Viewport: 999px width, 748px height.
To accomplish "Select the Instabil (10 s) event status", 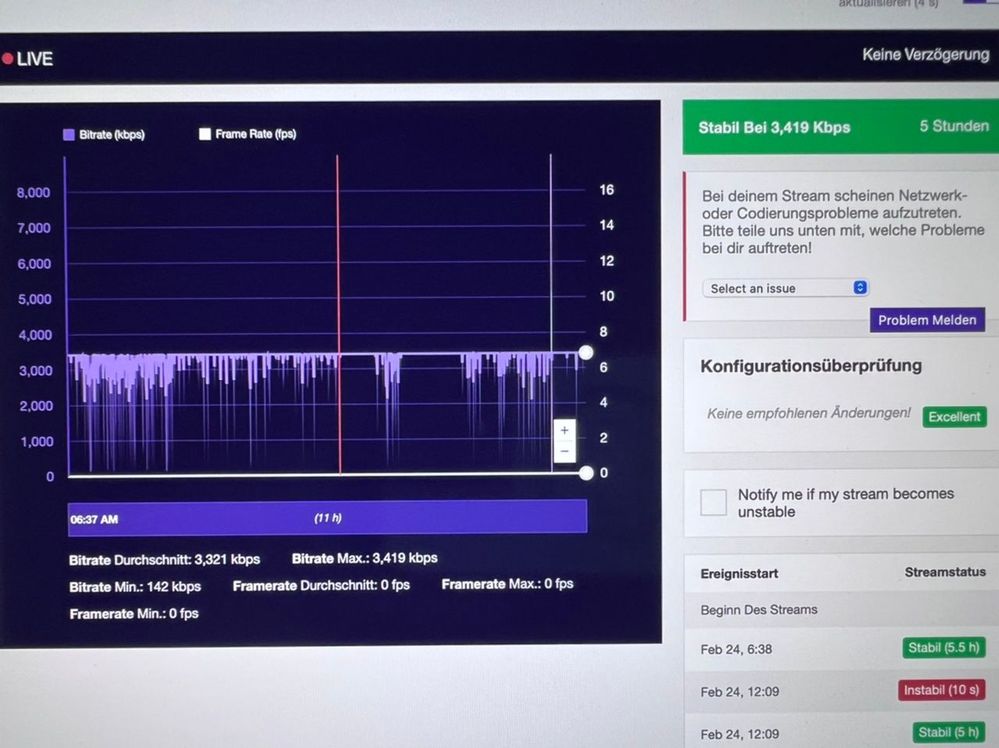I will click(x=941, y=690).
